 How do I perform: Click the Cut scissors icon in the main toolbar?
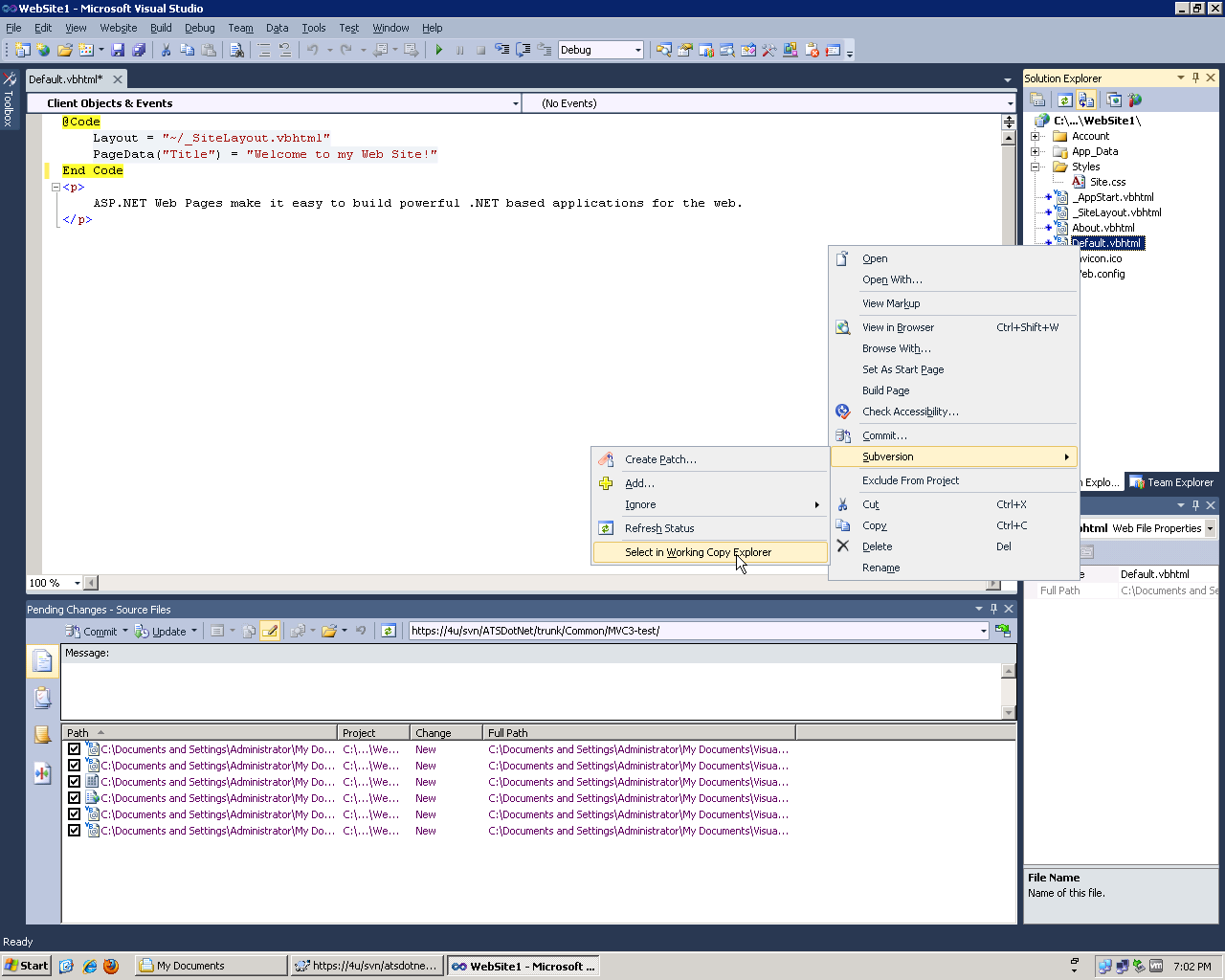coord(166,50)
